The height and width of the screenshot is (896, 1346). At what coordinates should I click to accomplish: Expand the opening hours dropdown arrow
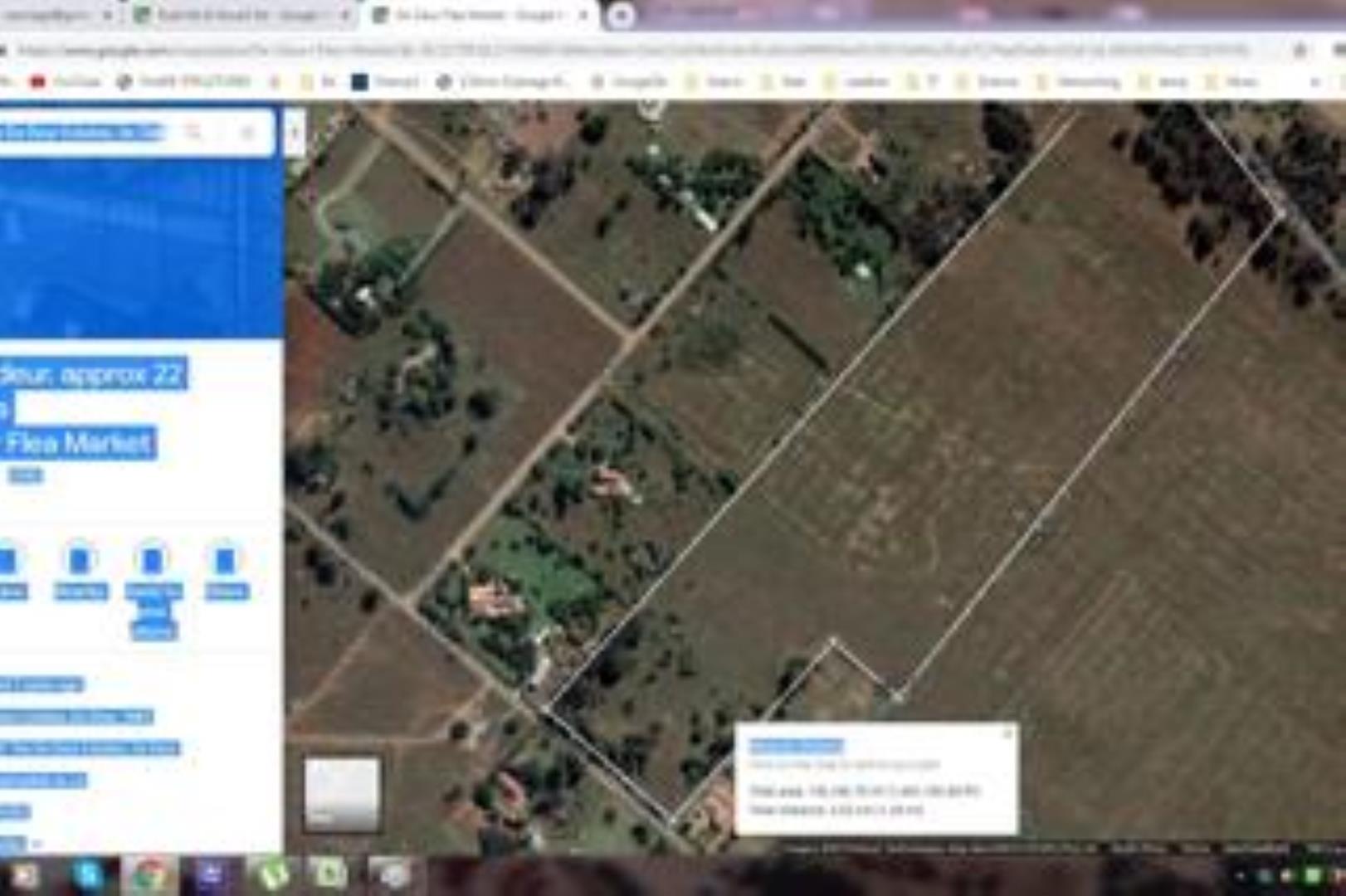[x=36, y=844]
